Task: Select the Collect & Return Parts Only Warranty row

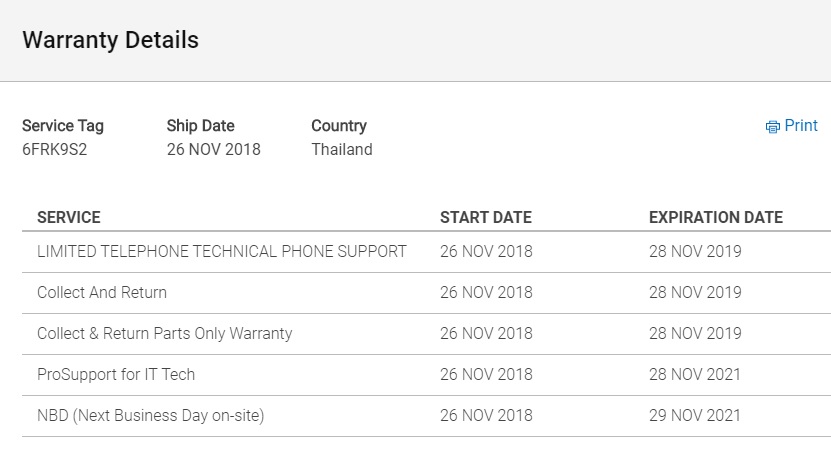Action: tap(426, 334)
